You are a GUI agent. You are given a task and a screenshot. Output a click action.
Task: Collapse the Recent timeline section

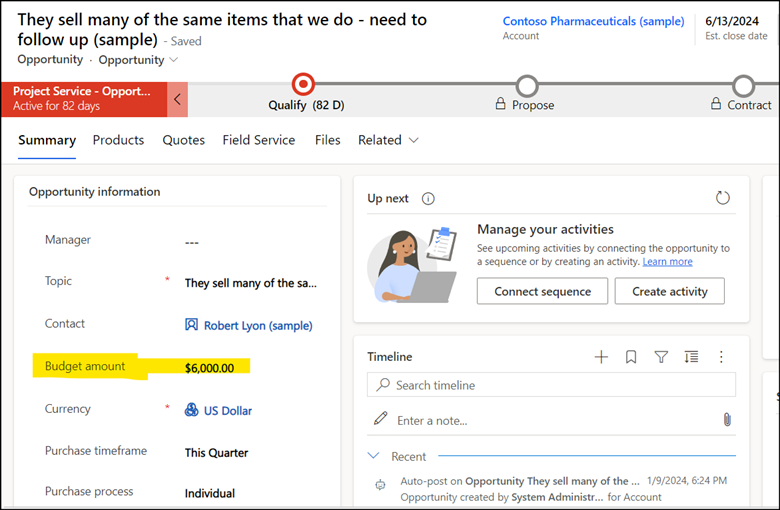point(374,456)
